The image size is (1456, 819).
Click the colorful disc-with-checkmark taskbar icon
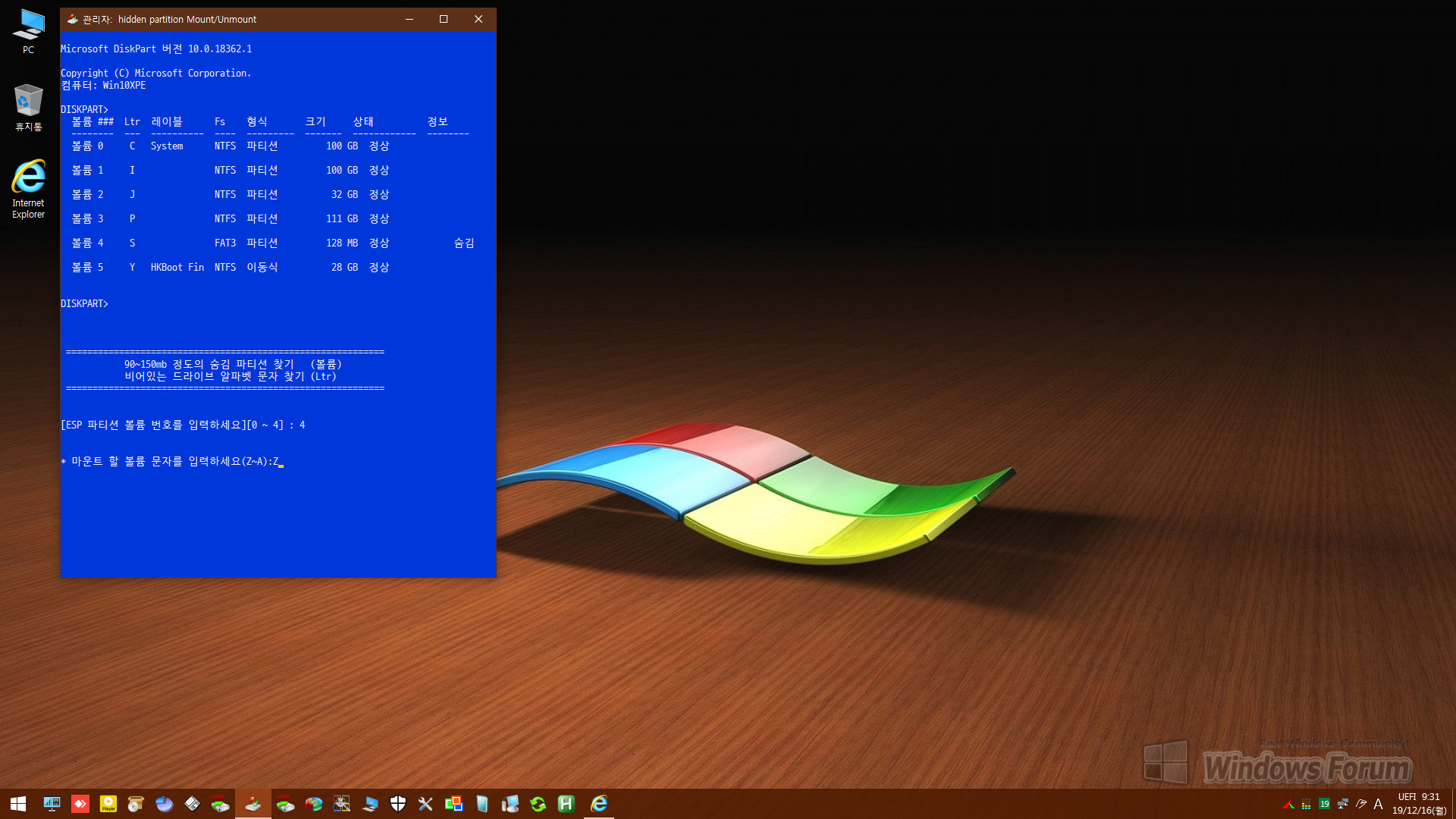[314, 804]
